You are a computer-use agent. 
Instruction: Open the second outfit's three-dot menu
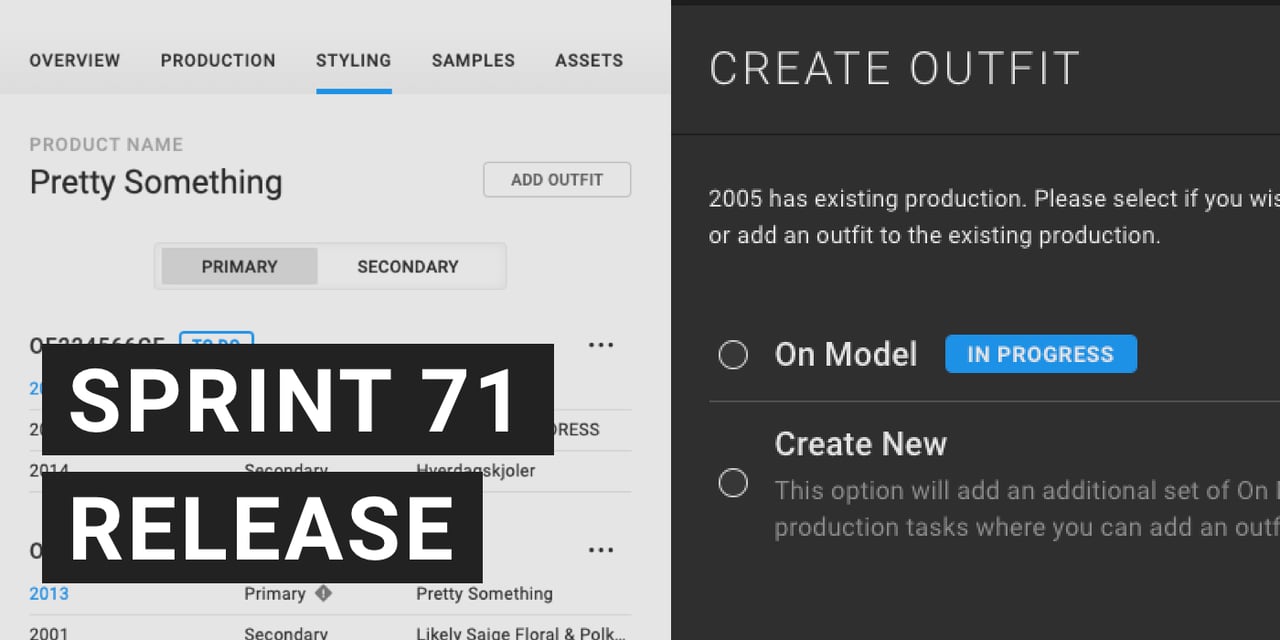[x=600, y=550]
